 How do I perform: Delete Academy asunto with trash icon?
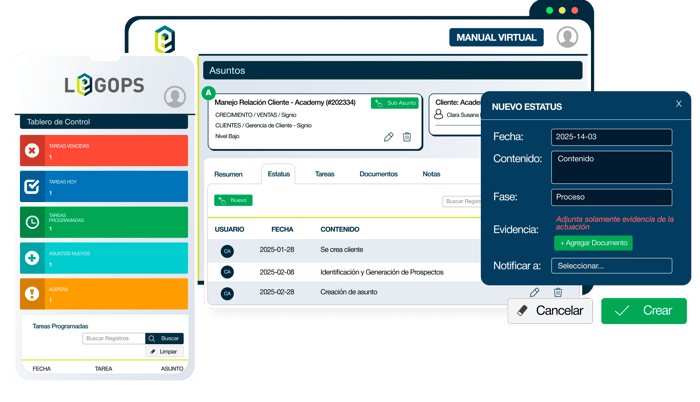click(407, 137)
